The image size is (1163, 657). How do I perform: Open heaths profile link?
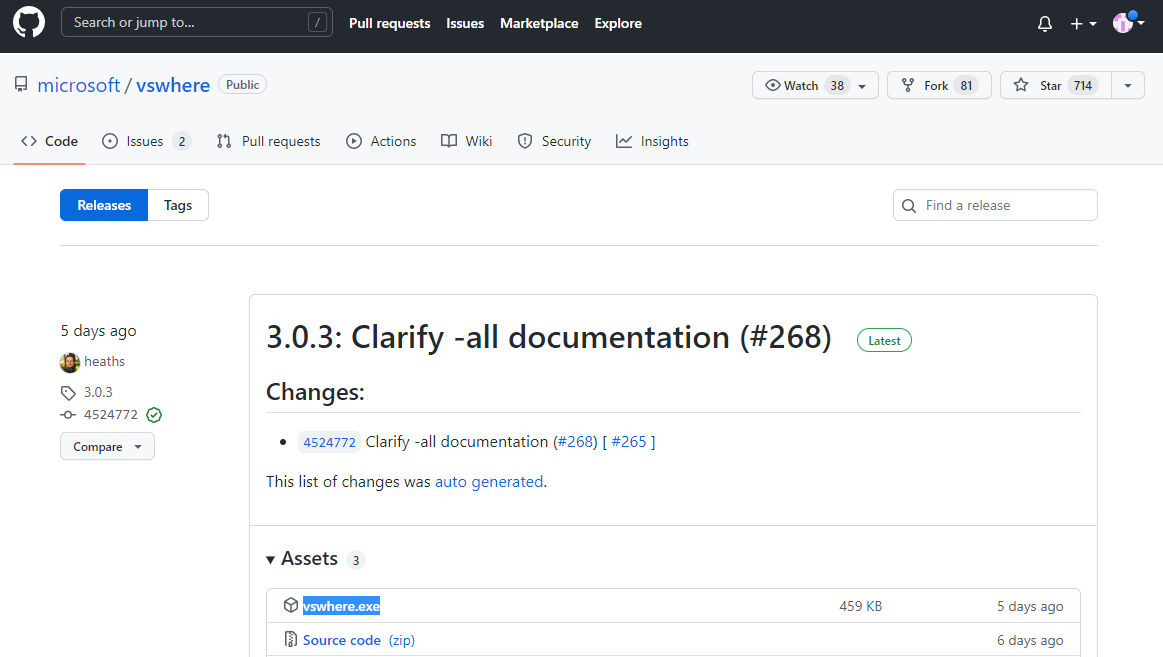click(105, 361)
